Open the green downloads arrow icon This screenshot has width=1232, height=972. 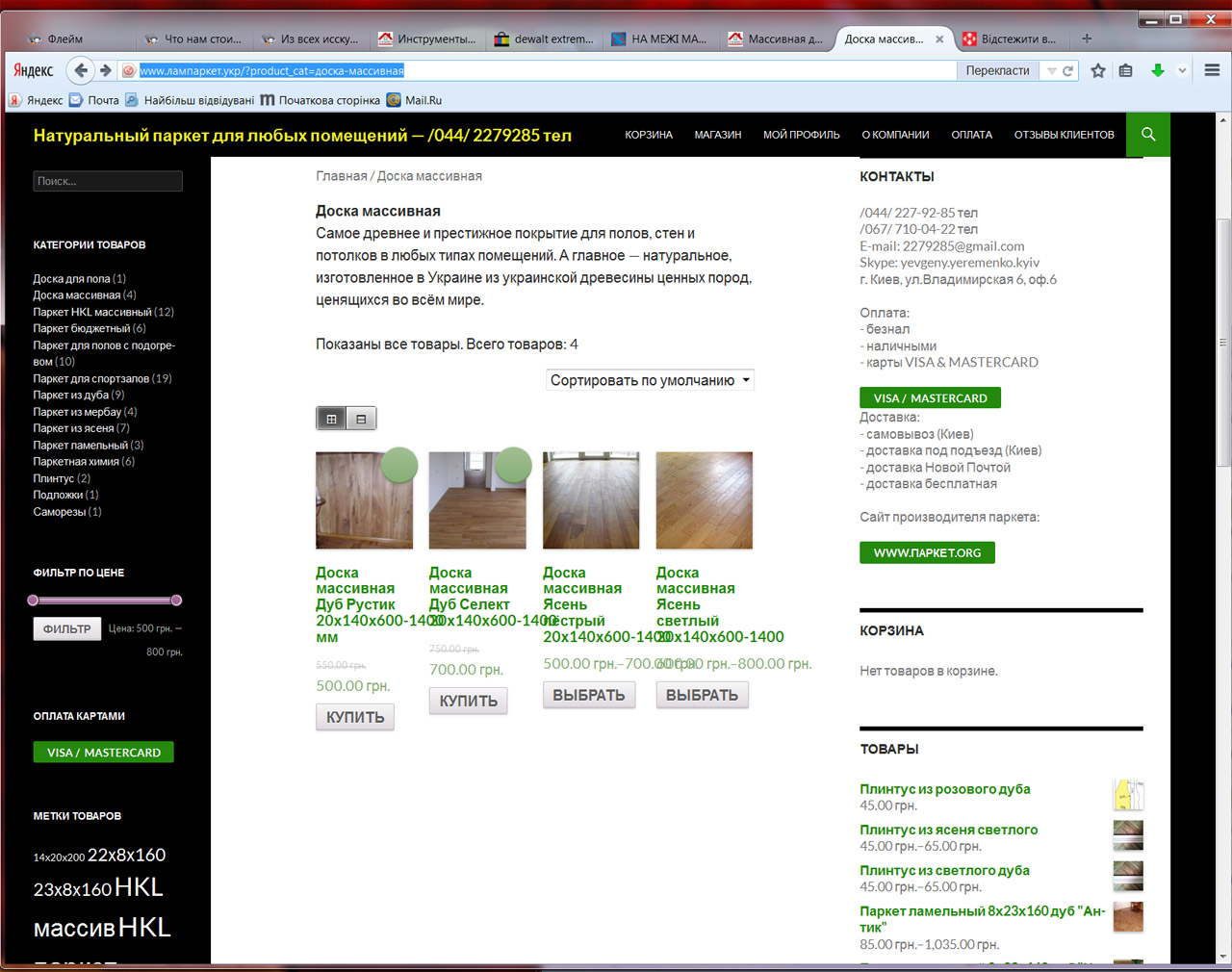1158,70
